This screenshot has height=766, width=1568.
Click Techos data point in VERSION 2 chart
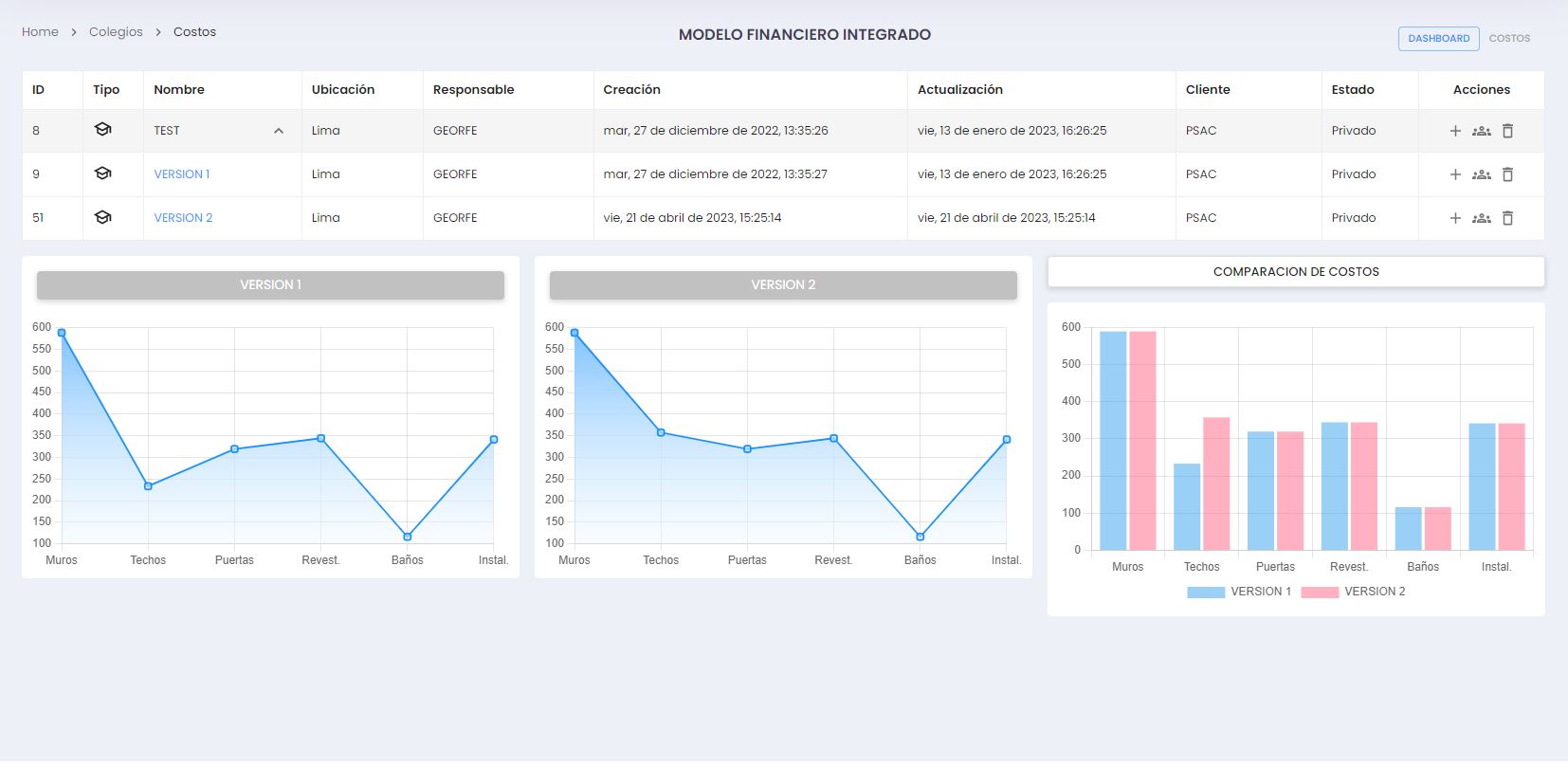coord(661,432)
